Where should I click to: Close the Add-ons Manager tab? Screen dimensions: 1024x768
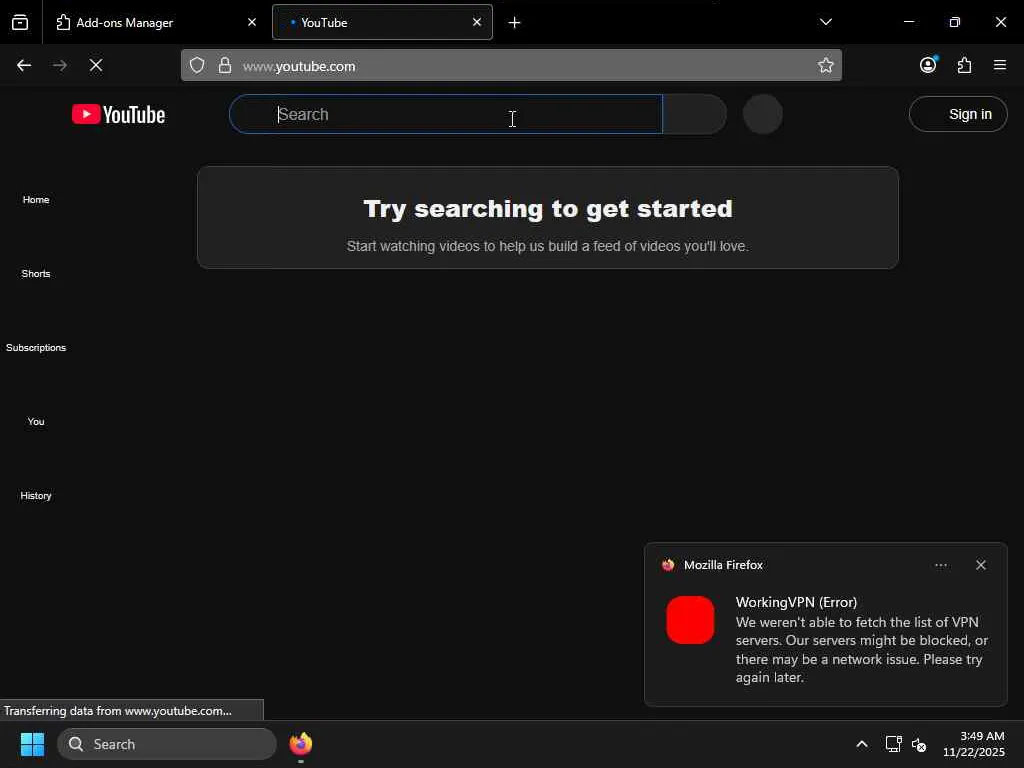click(x=251, y=22)
